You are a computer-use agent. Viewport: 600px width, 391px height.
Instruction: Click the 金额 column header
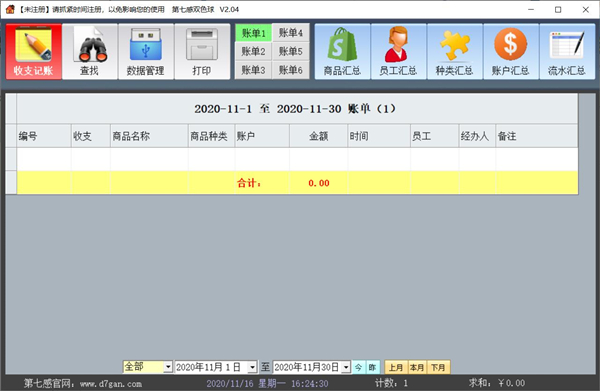319,136
